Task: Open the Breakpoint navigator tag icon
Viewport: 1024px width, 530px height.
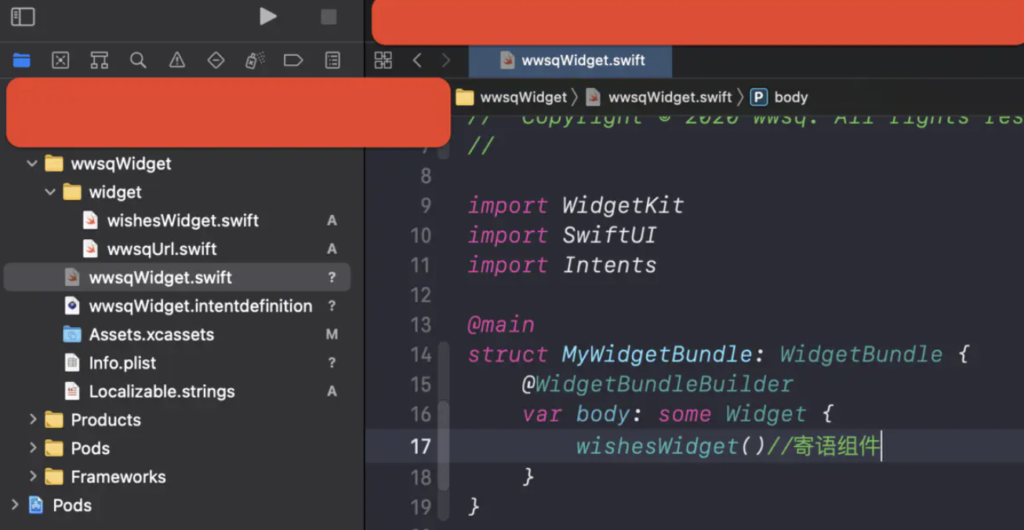Action: coord(293,61)
